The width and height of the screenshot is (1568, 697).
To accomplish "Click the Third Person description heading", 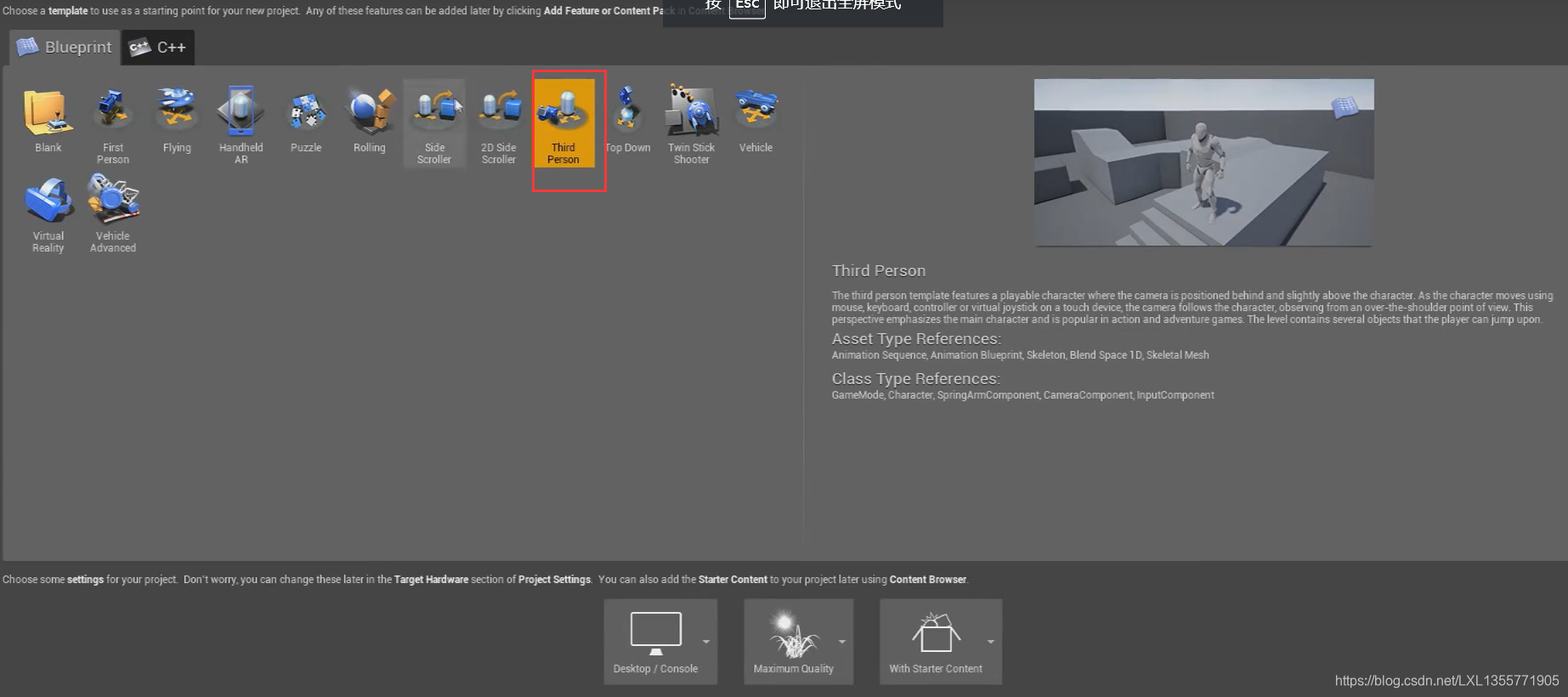I will click(x=878, y=270).
